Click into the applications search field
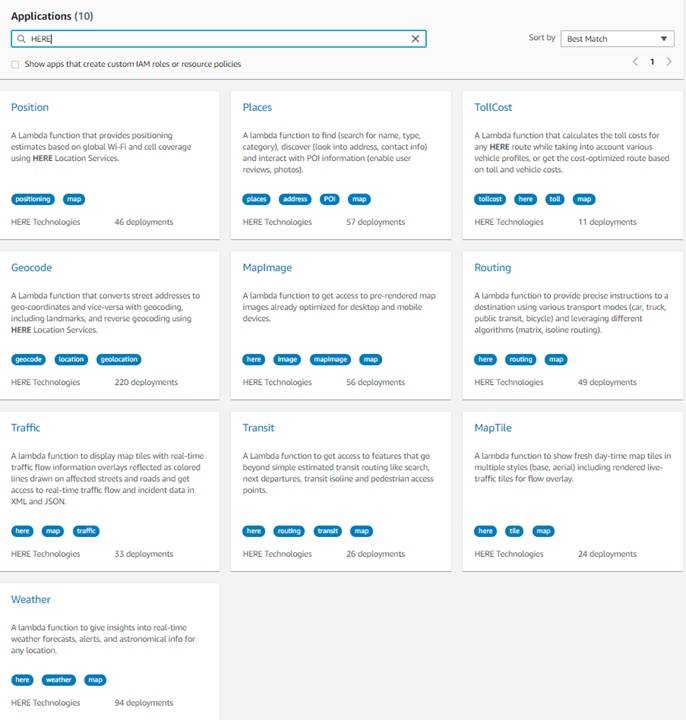 219,39
